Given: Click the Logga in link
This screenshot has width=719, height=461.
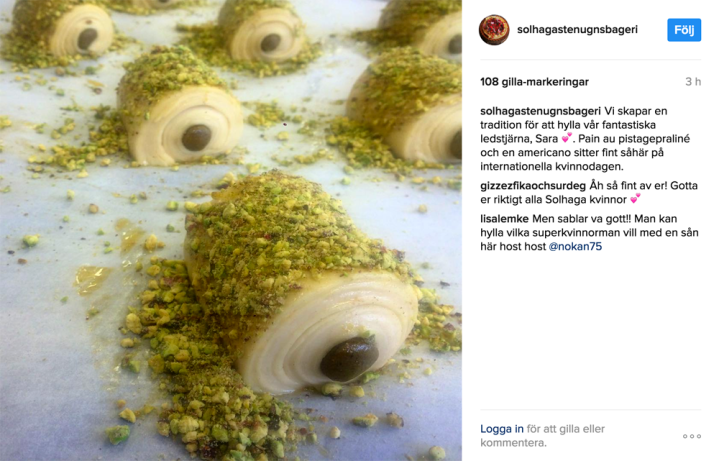Looking at the screenshot, I should pyautogui.click(x=502, y=429).
